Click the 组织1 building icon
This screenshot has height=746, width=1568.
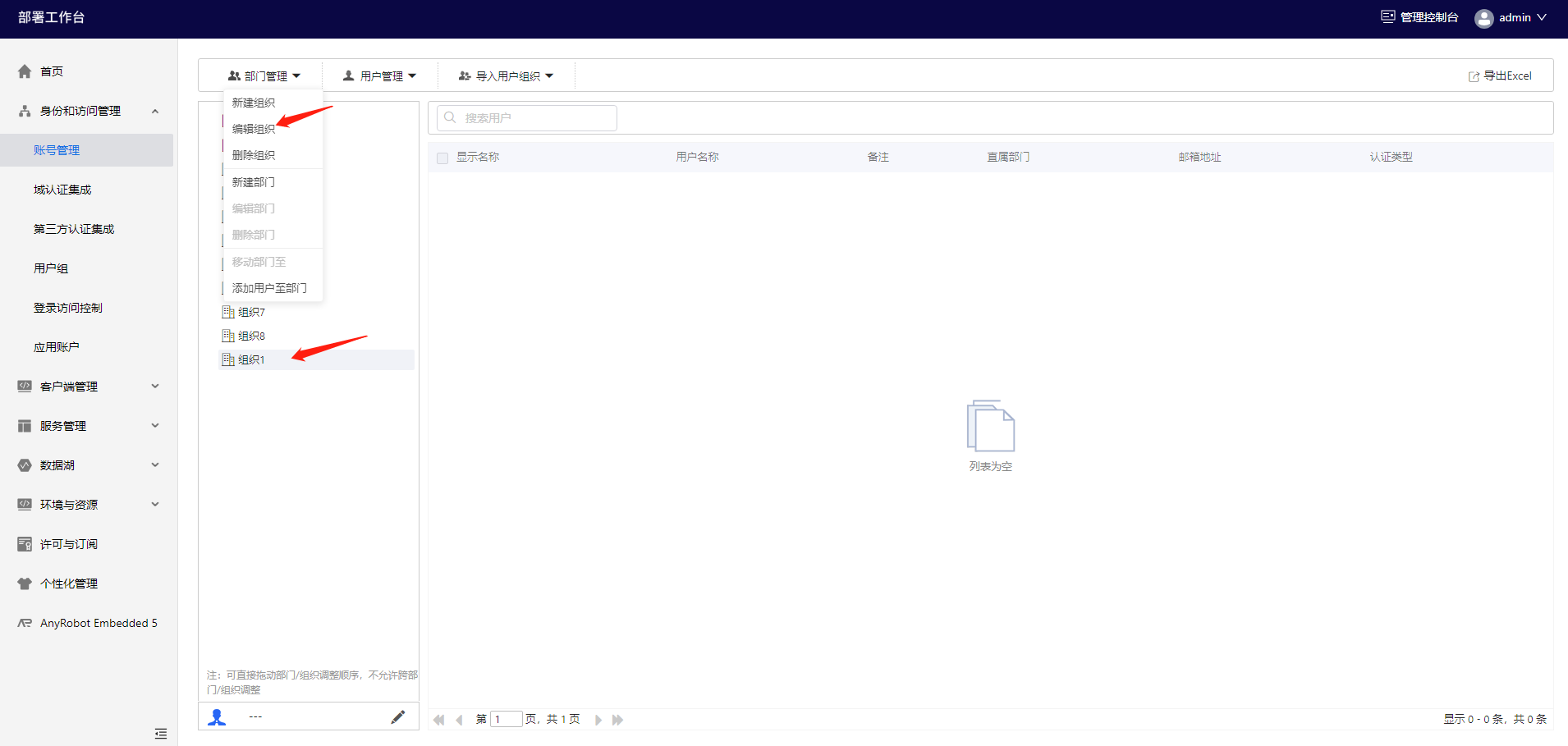coord(228,359)
